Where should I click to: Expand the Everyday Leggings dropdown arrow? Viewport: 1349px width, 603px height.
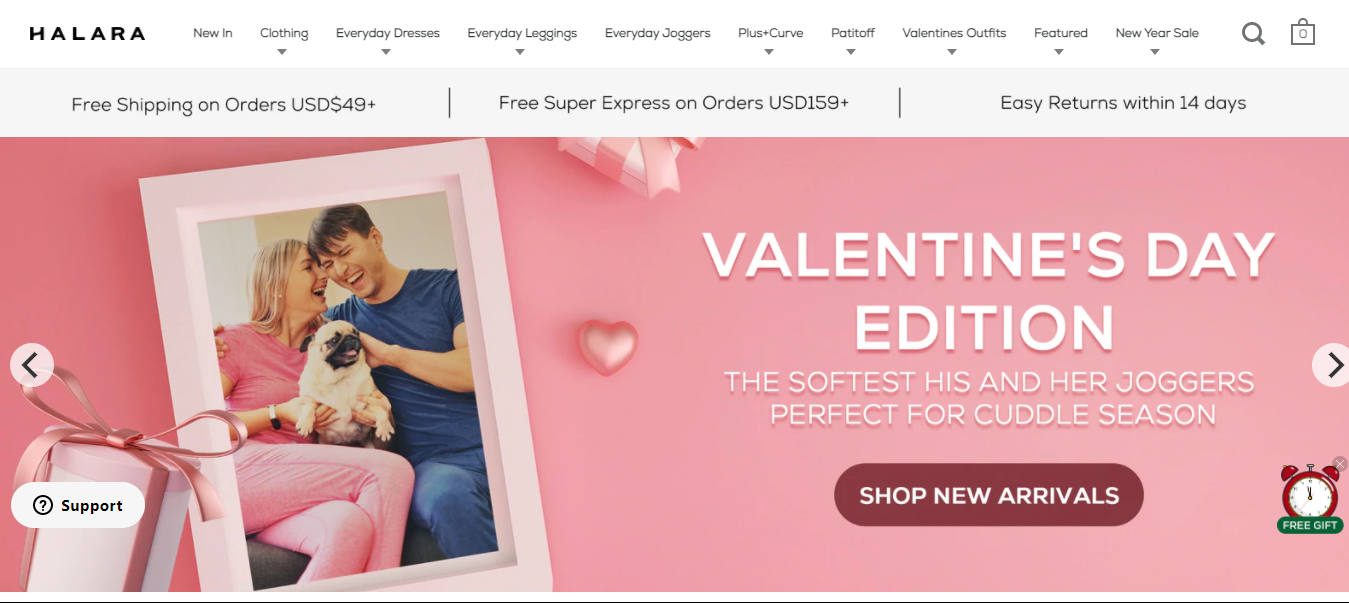520,53
